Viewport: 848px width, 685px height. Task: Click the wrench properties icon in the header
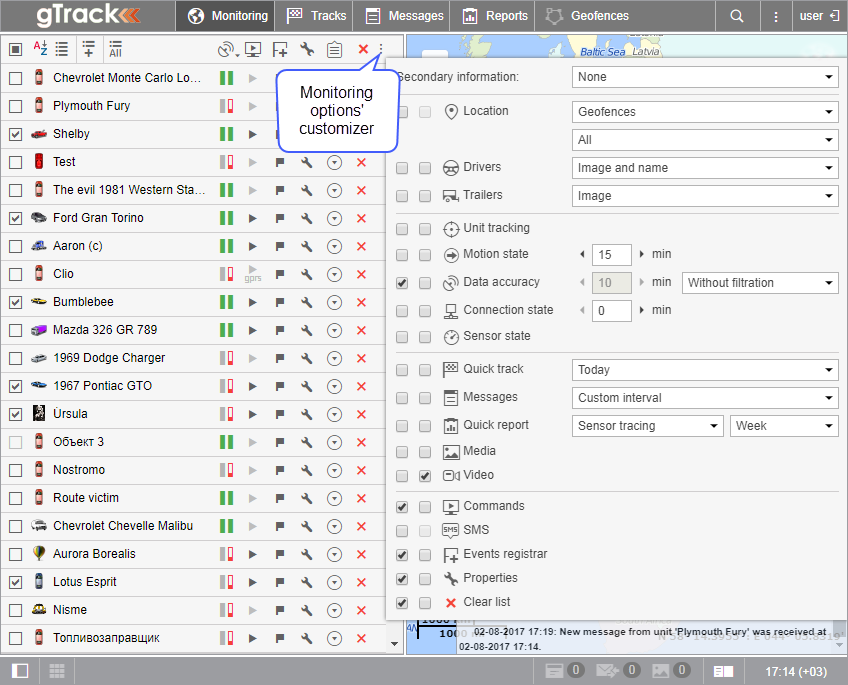pyautogui.click(x=307, y=49)
